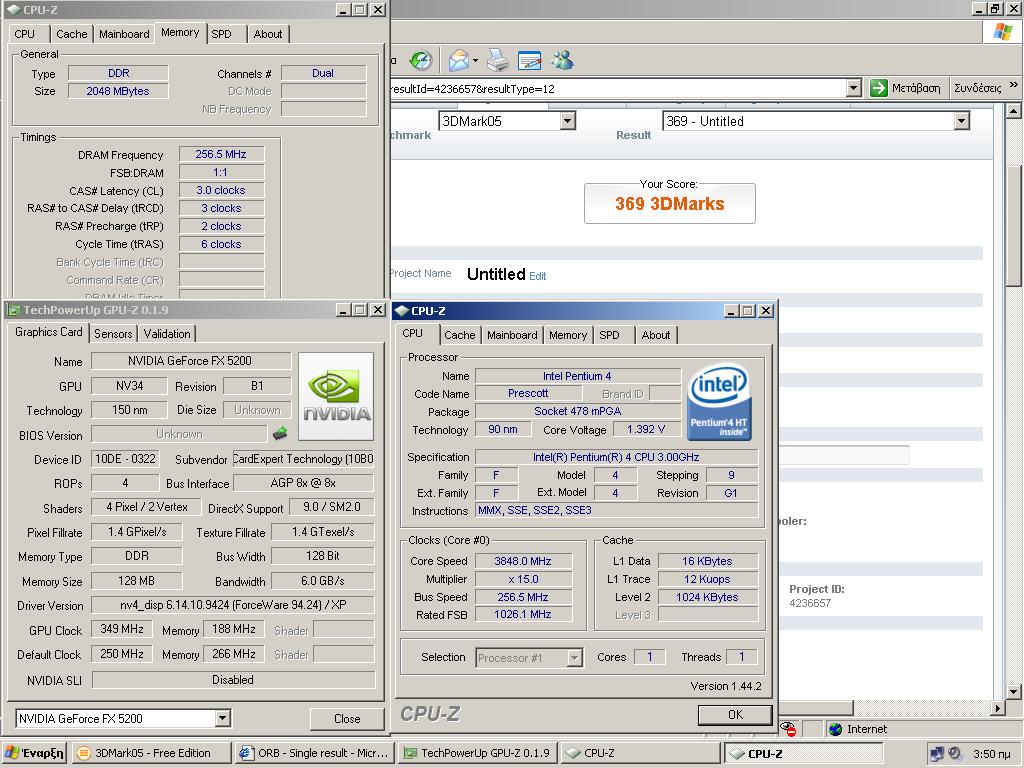
Task: Click the Rated FSB 1026.1 MHz value
Action: pos(523,614)
